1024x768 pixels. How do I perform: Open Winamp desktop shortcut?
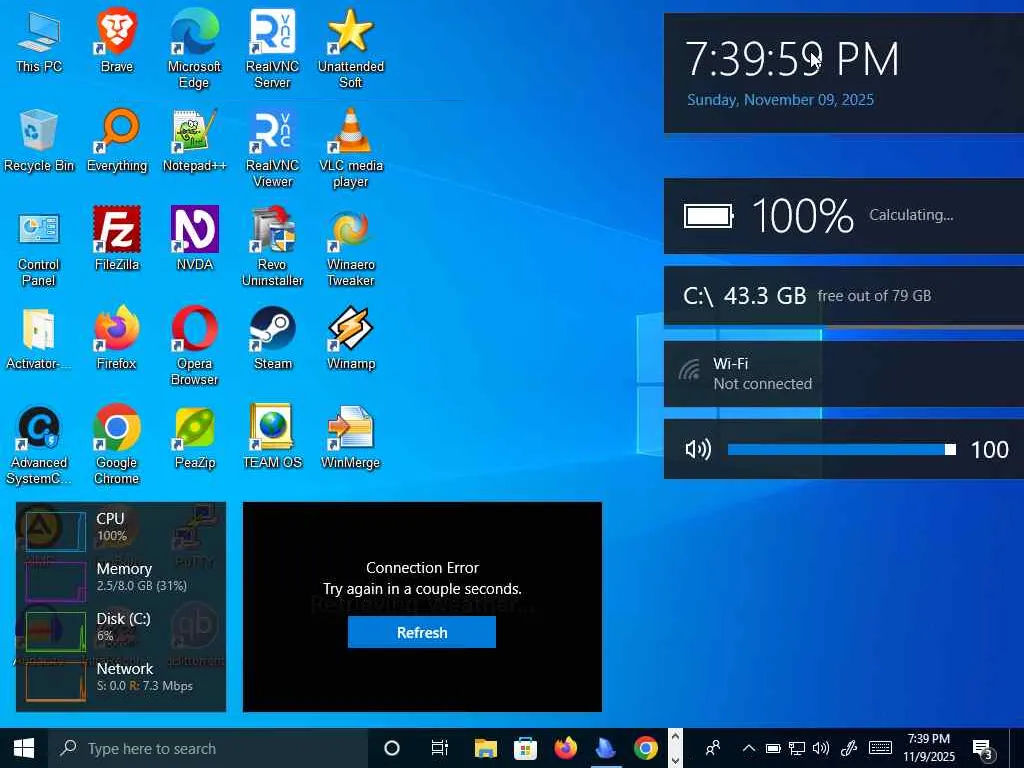(351, 339)
